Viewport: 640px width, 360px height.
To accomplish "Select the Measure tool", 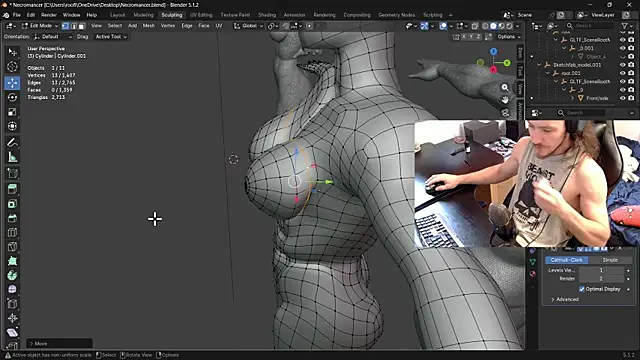I will [13, 157].
